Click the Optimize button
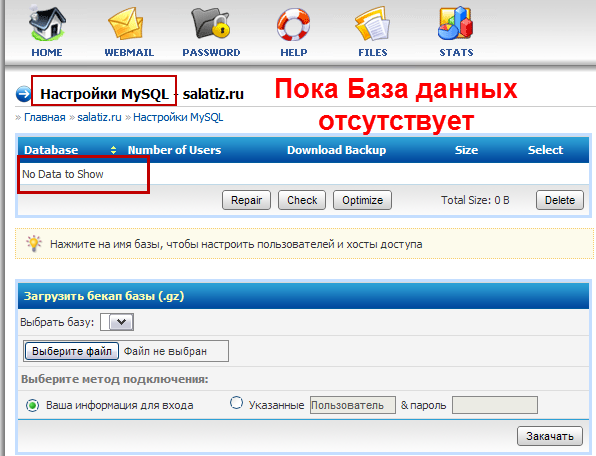The height and width of the screenshot is (456, 596). 362,200
